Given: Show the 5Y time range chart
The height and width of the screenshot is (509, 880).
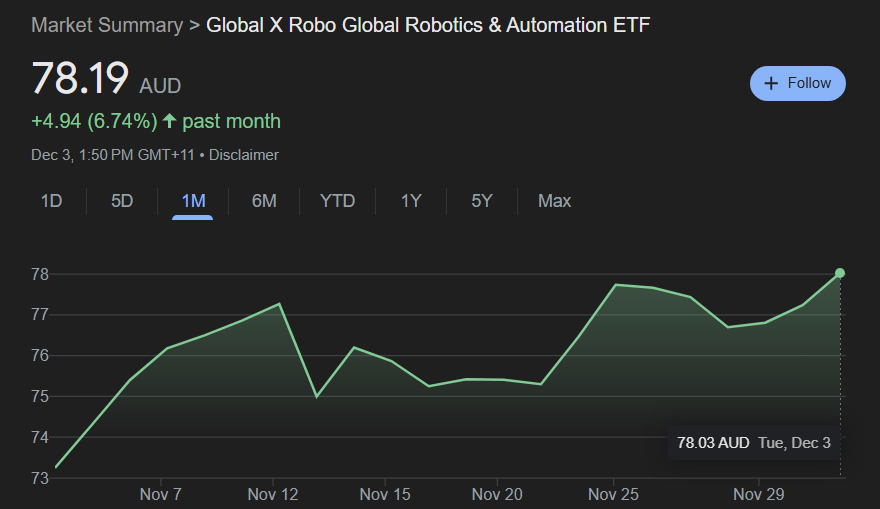Looking at the screenshot, I should click(482, 201).
